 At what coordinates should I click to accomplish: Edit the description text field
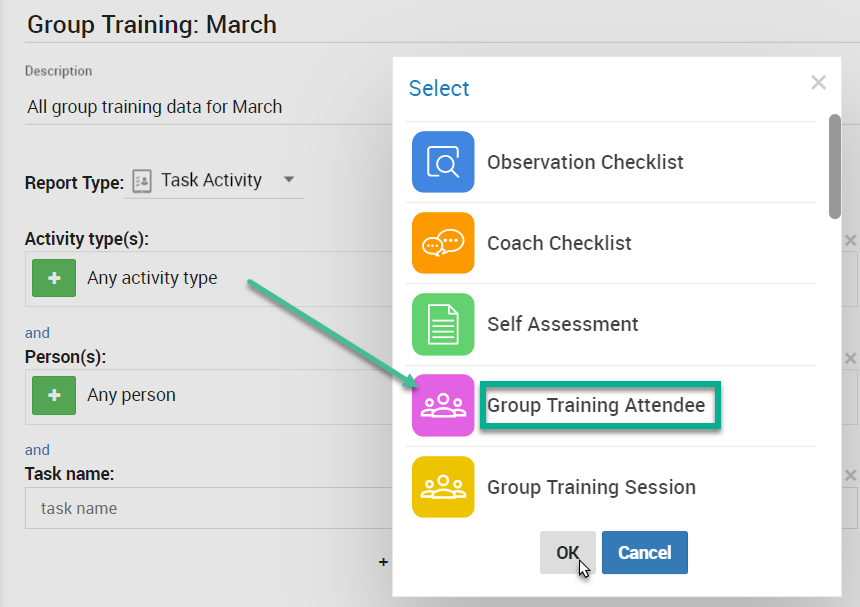click(x=208, y=107)
